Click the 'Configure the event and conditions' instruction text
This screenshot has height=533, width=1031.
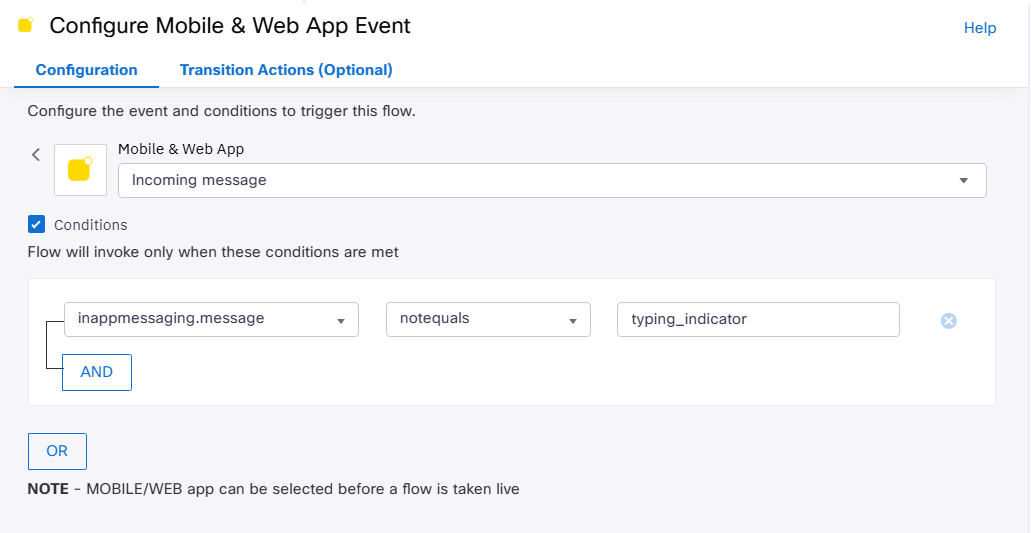pyautogui.click(x=221, y=111)
